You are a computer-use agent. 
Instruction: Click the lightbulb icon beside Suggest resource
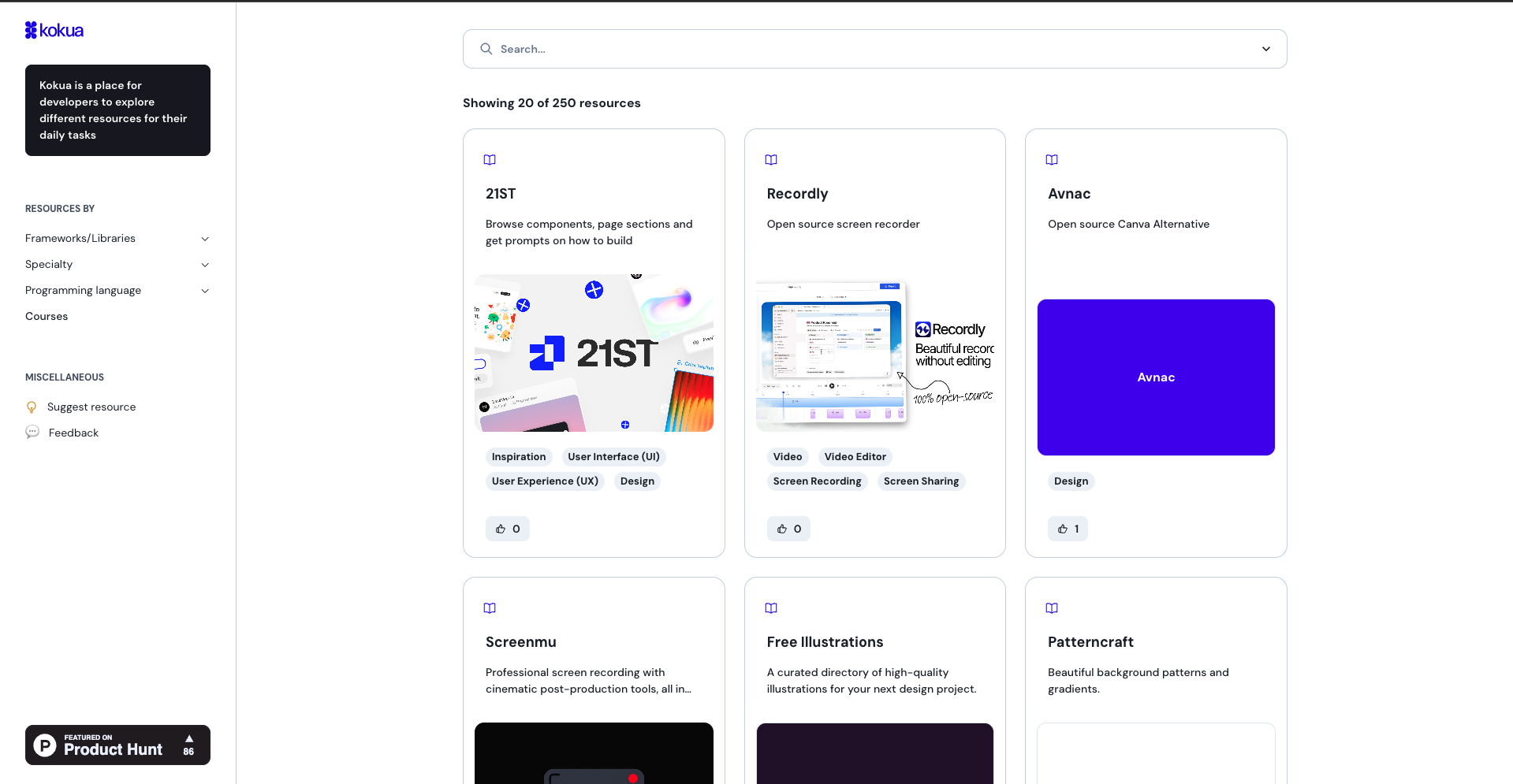click(32, 407)
